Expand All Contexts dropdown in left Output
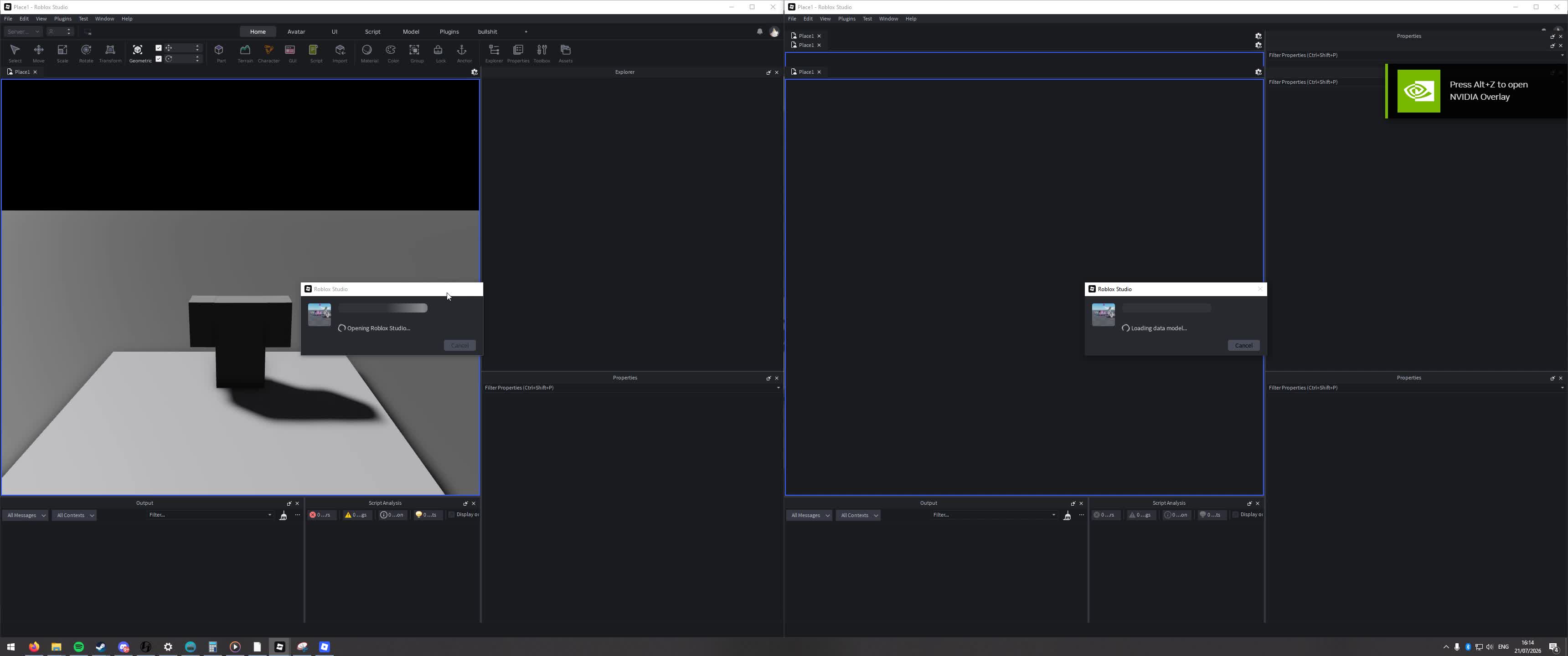Screen dimensions: 1568x656 coord(74,515)
